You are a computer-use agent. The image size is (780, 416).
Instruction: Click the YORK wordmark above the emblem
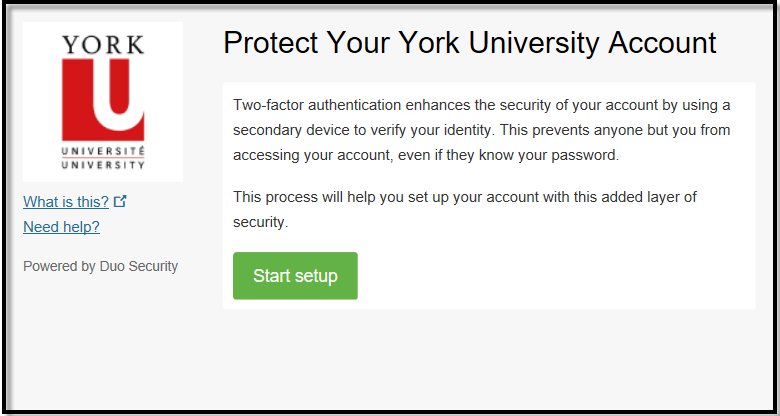click(103, 45)
